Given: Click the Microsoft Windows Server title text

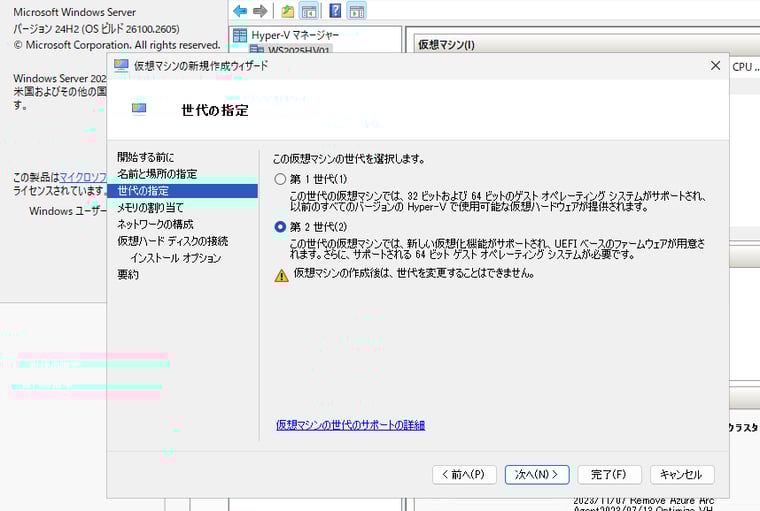Looking at the screenshot, I should tap(75, 12).
